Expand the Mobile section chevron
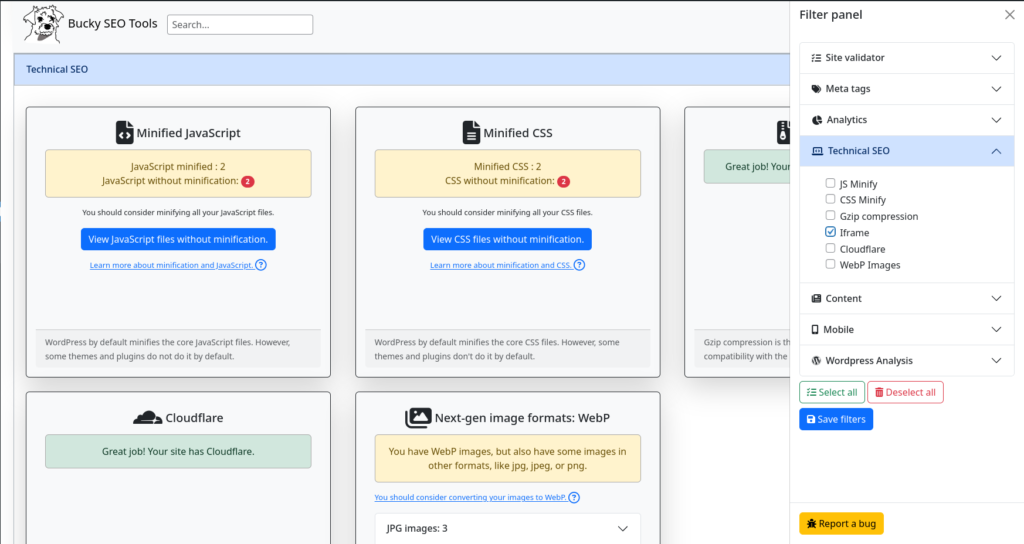Viewport: 1024px width, 544px height. point(996,330)
